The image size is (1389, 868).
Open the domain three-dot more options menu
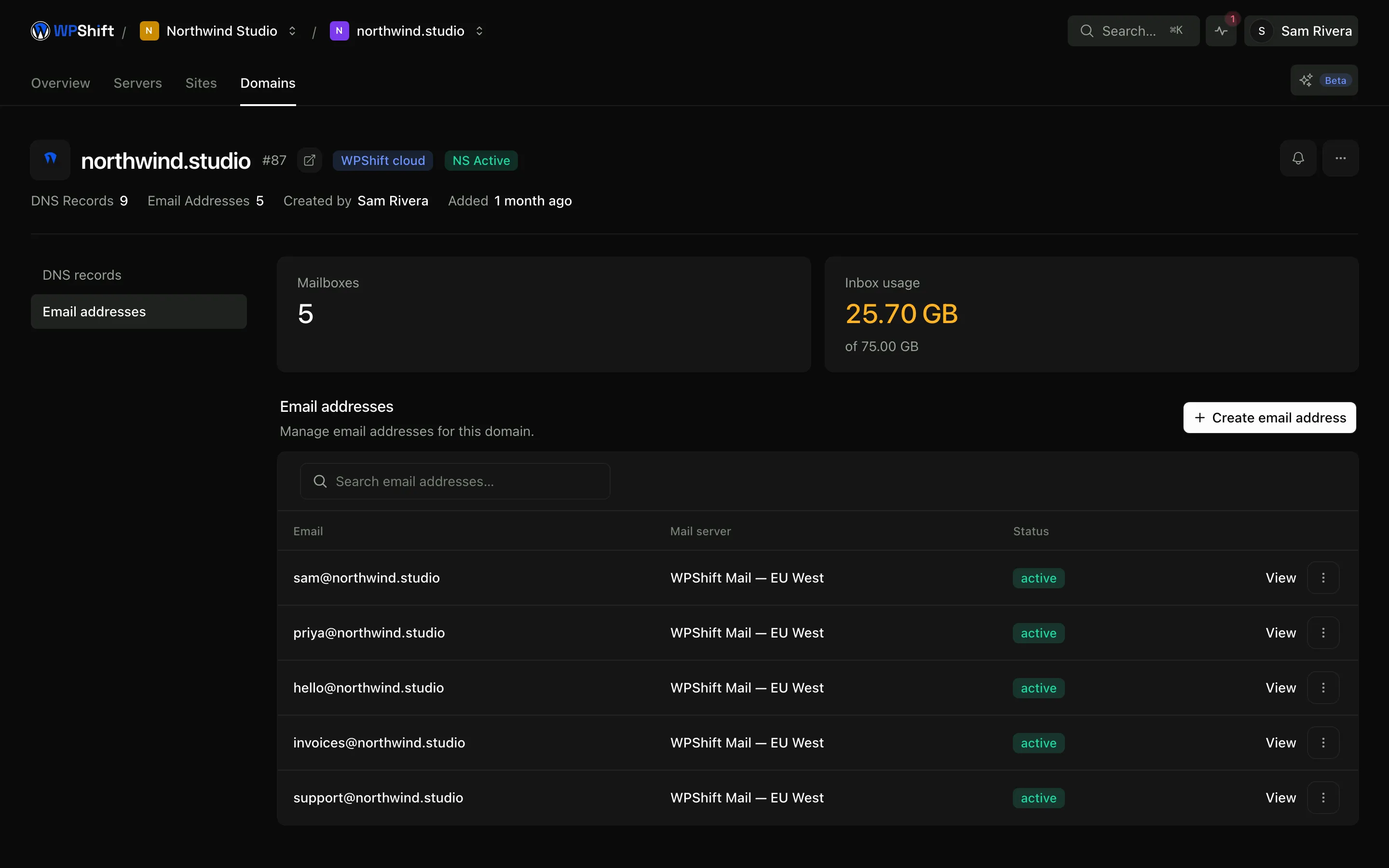(x=1341, y=159)
